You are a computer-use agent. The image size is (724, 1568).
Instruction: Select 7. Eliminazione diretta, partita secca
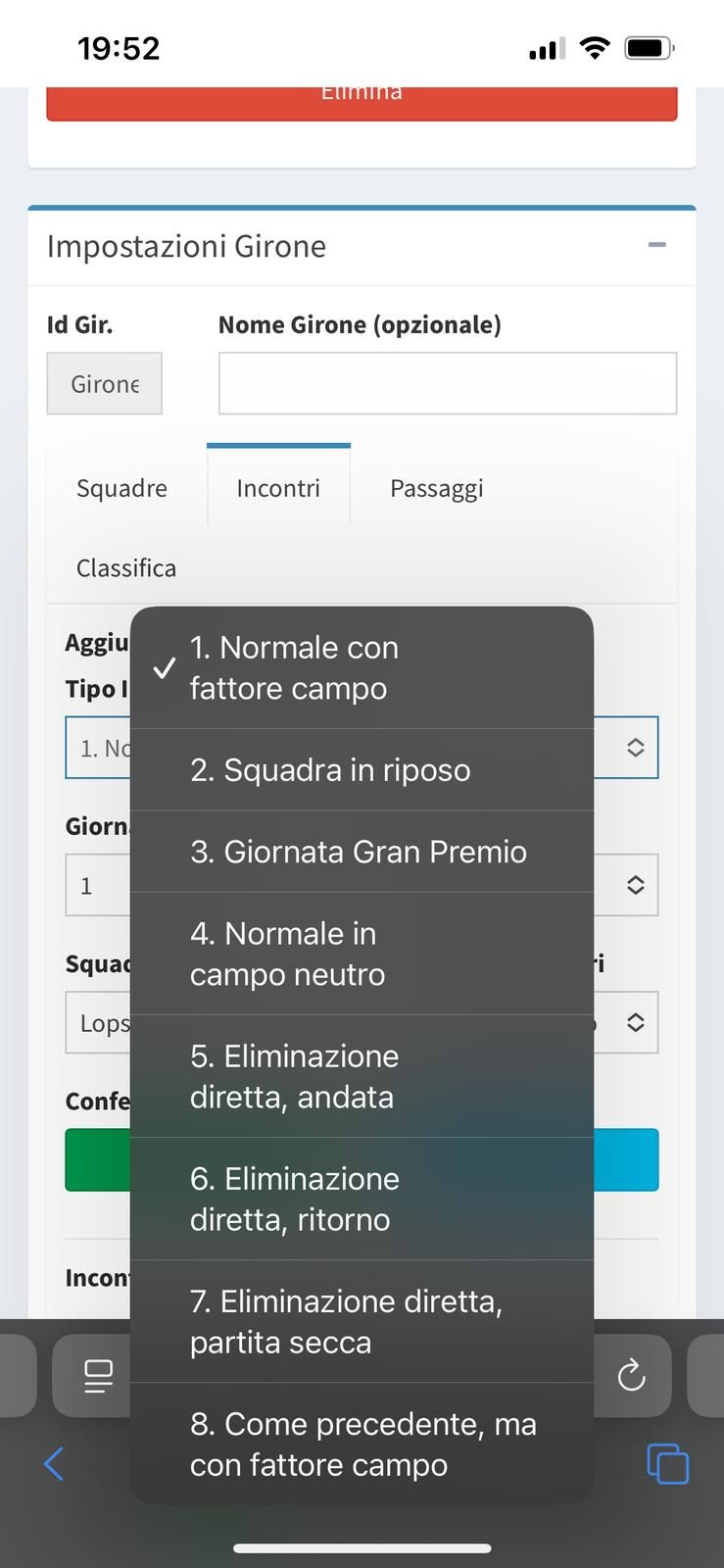click(361, 1321)
